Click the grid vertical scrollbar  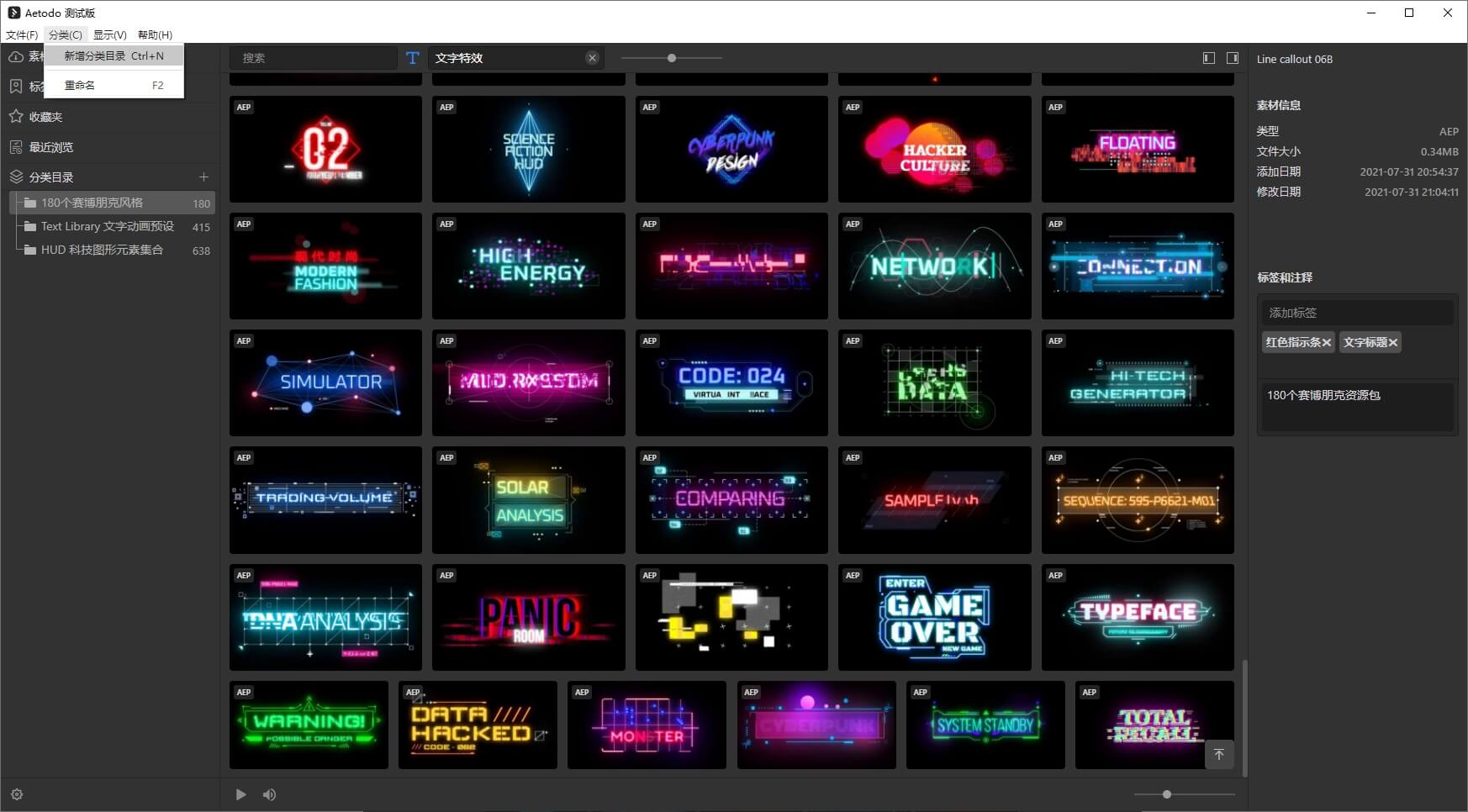(1244, 719)
